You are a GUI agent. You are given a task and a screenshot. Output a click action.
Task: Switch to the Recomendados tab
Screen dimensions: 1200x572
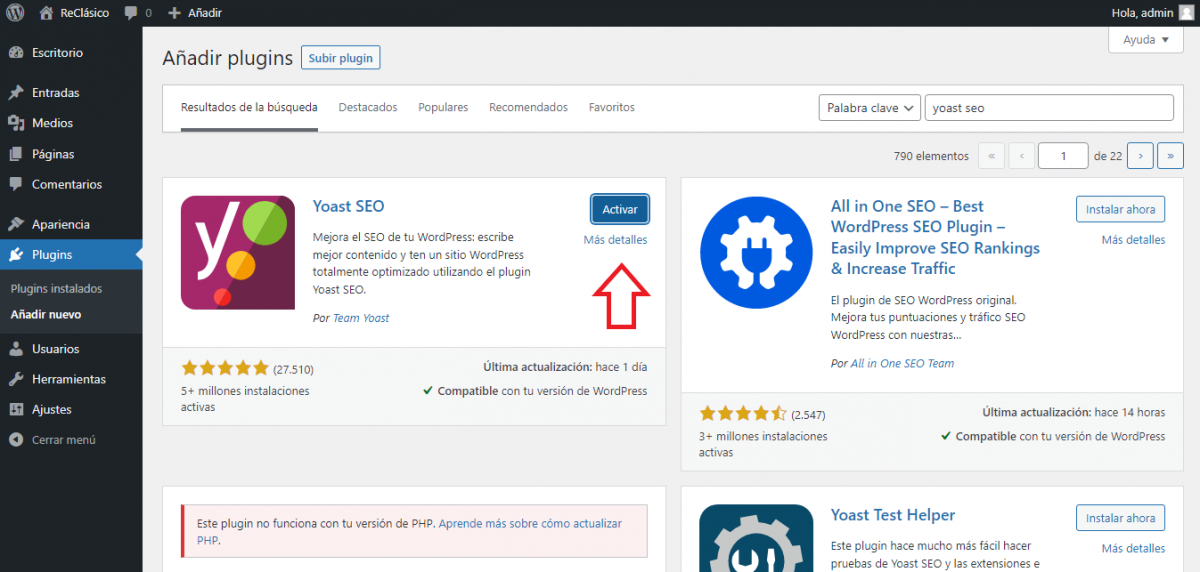click(528, 107)
